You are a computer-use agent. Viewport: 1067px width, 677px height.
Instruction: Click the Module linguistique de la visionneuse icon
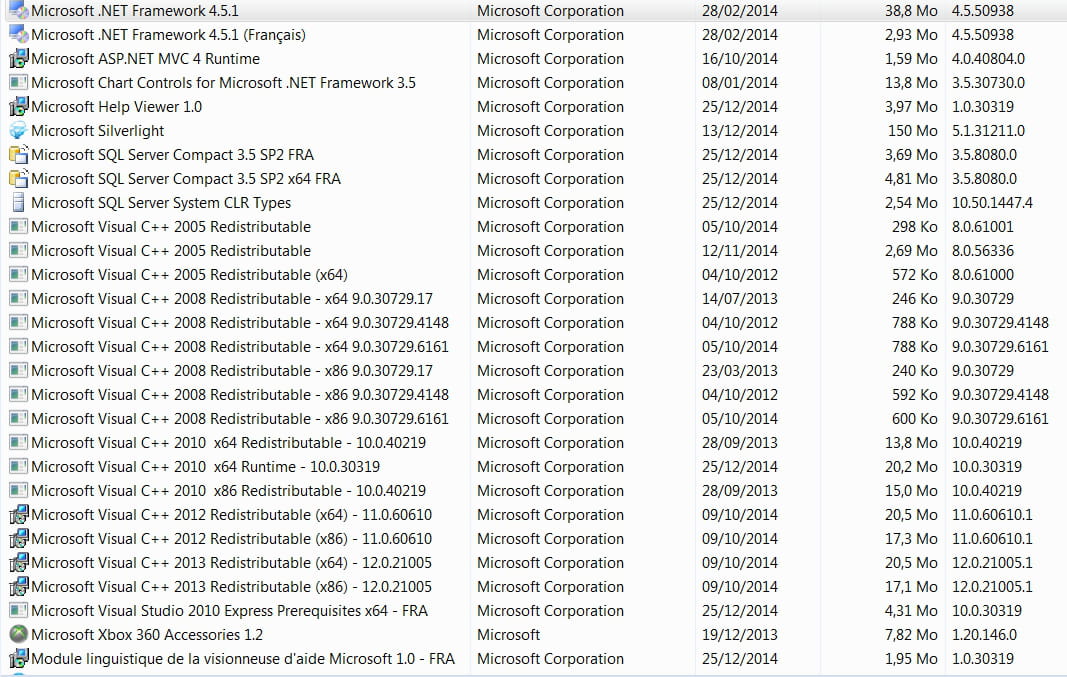[18, 658]
